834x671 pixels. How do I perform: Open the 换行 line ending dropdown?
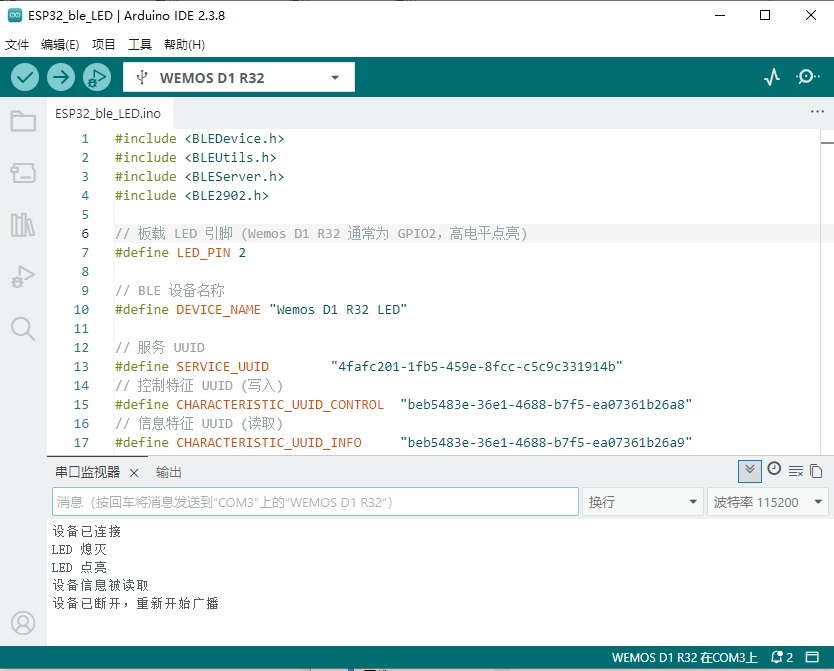pos(643,502)
